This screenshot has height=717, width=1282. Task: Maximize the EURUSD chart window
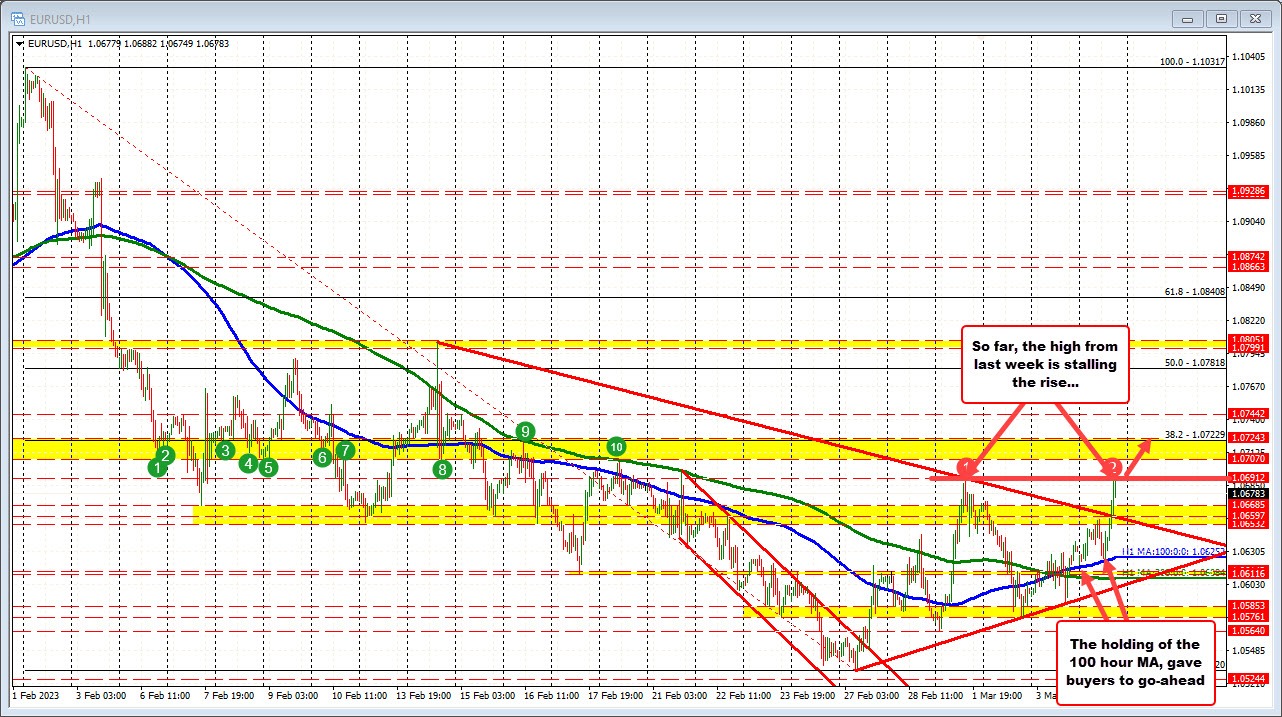click(1221, 17)
